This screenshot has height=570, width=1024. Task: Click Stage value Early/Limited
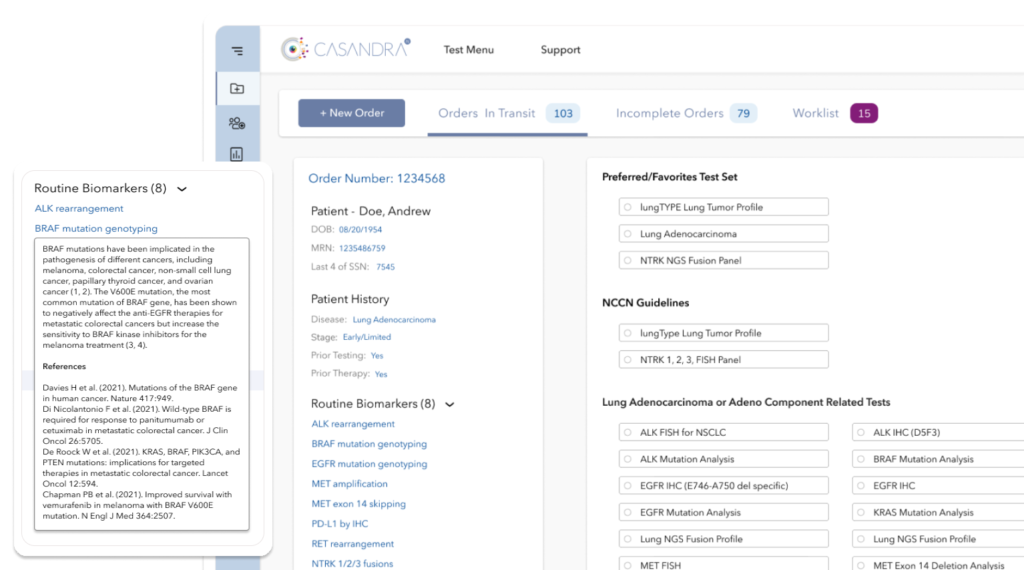coord(367,338)
